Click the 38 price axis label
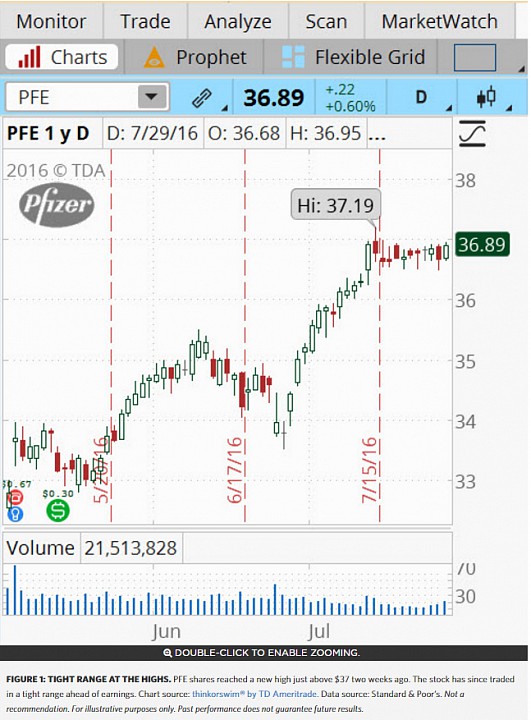Screen dimensions: 531x720 click(465, 181)
